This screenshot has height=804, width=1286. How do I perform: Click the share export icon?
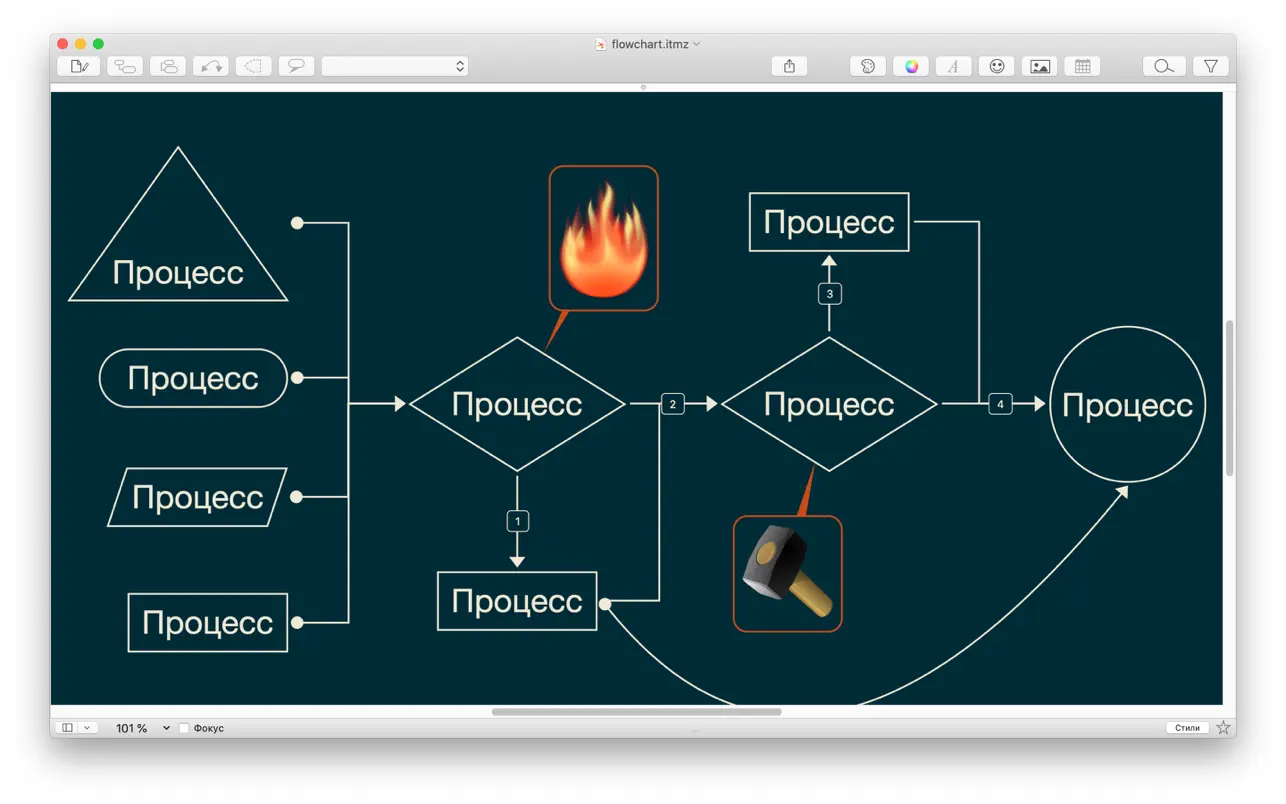click(x=789, y=67)
